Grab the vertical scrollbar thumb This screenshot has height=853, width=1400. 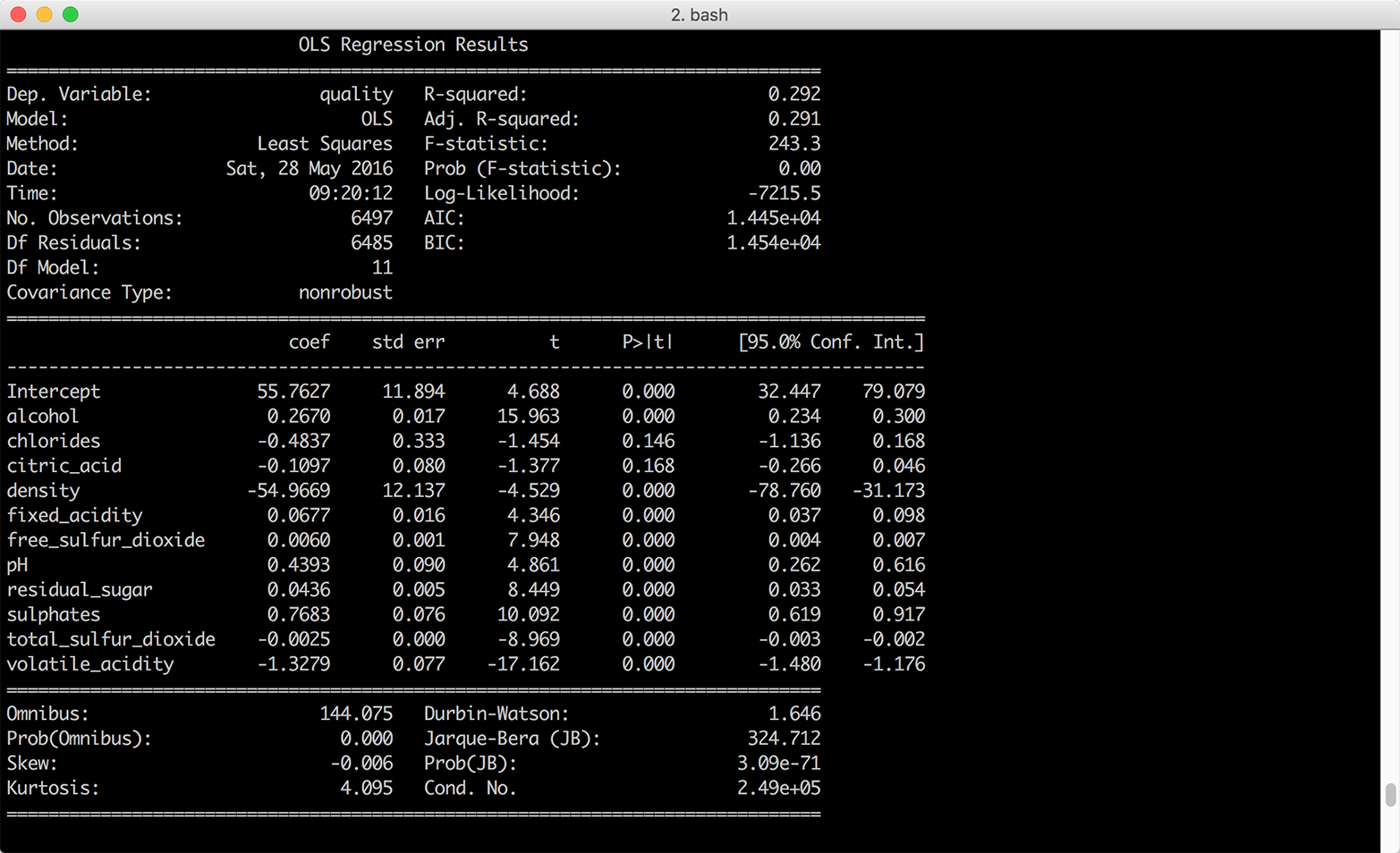[1390, 794]
